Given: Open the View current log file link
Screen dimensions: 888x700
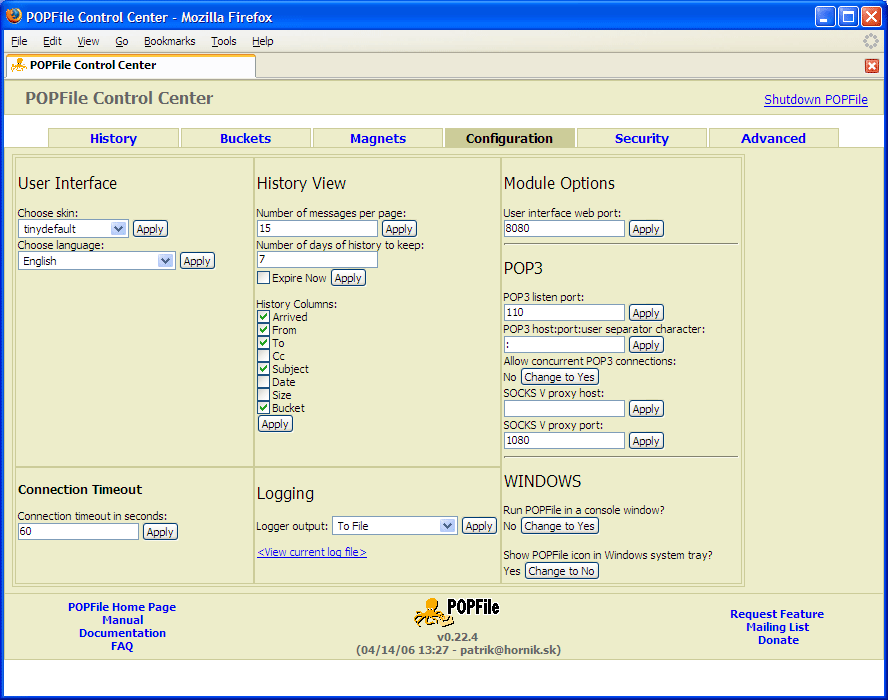Looking at the screenshot, I should pos(312,552).
